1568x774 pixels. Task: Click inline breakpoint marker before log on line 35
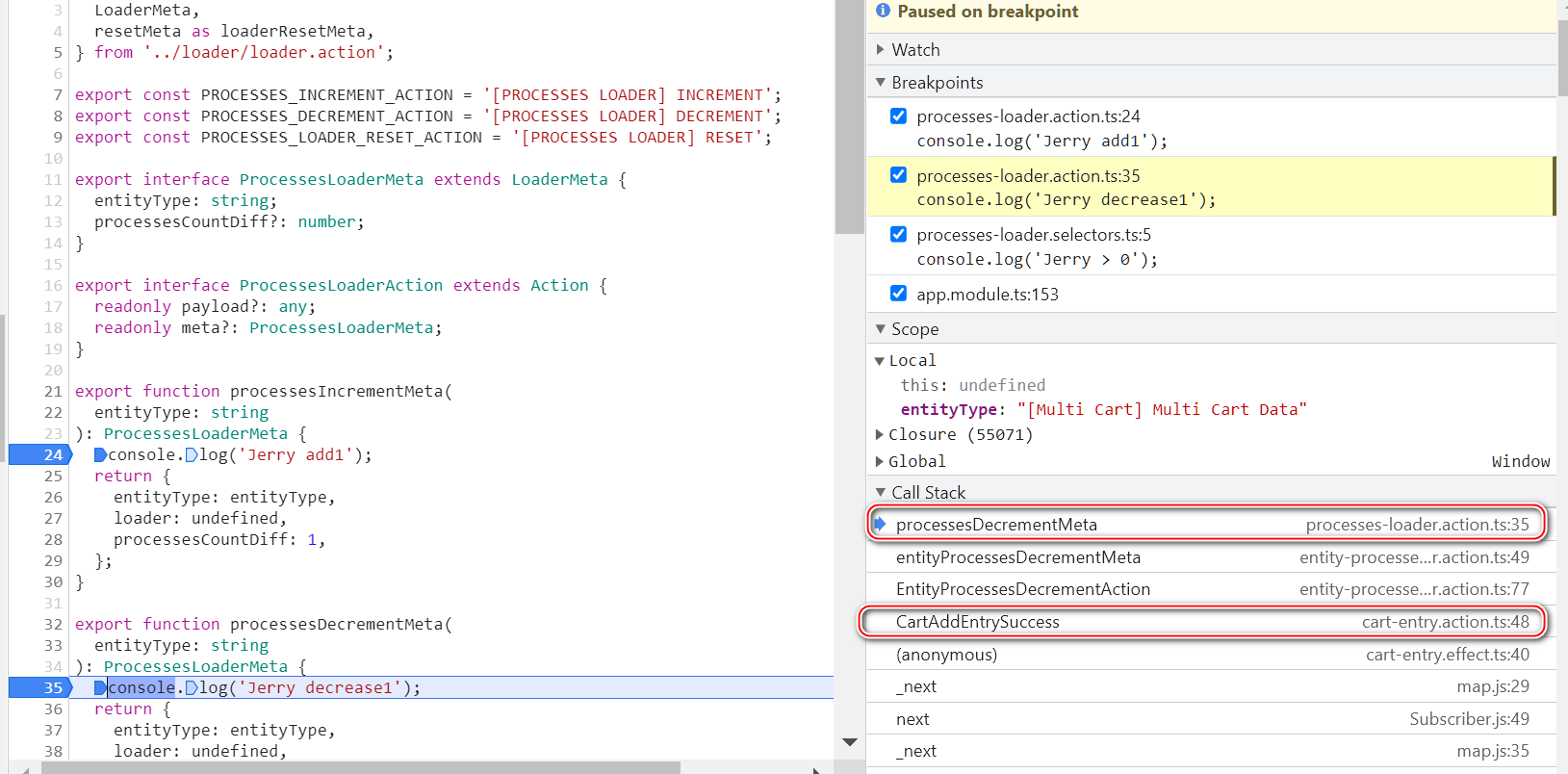(192, 687)
